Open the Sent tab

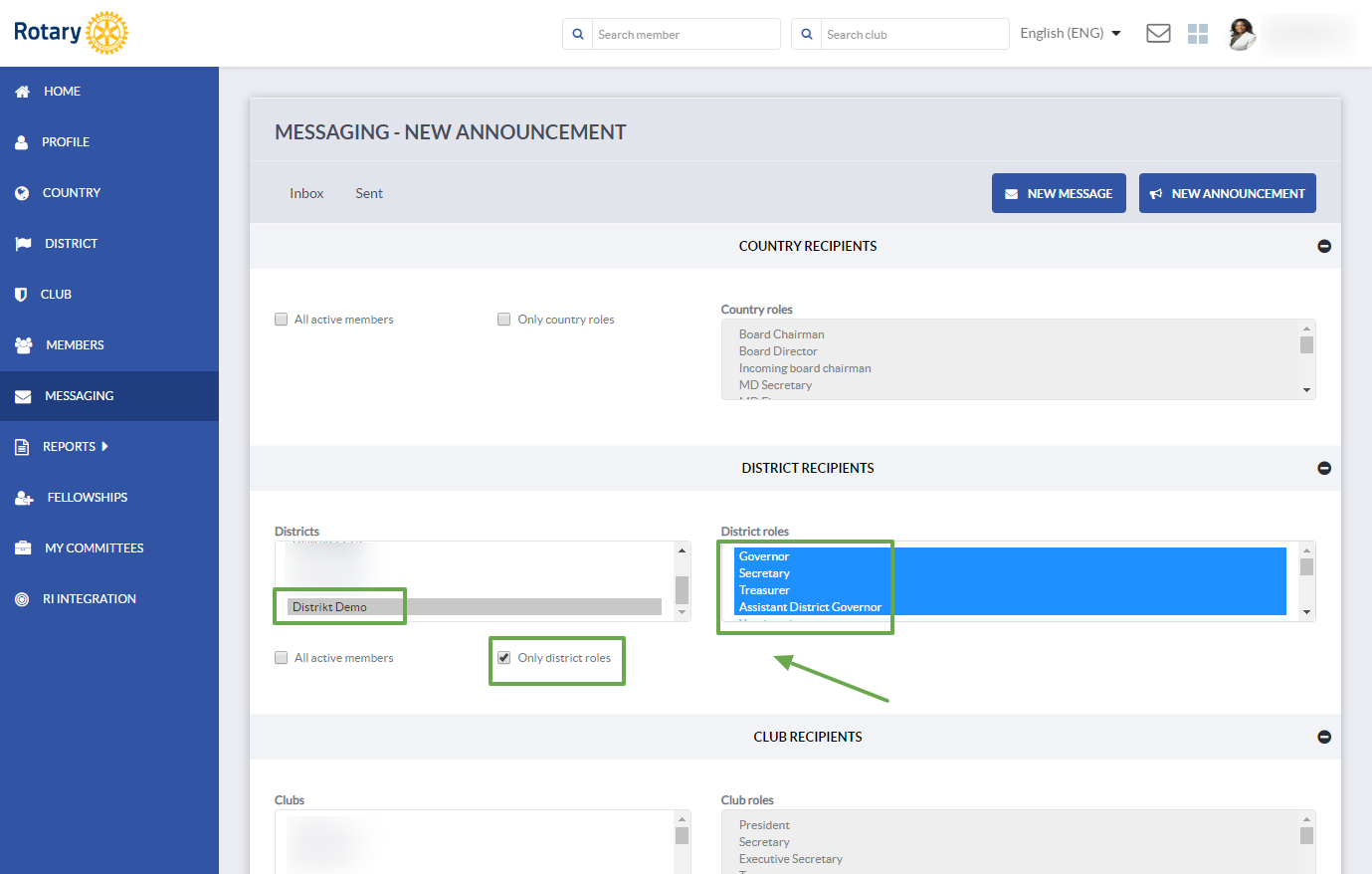(369, 193)
